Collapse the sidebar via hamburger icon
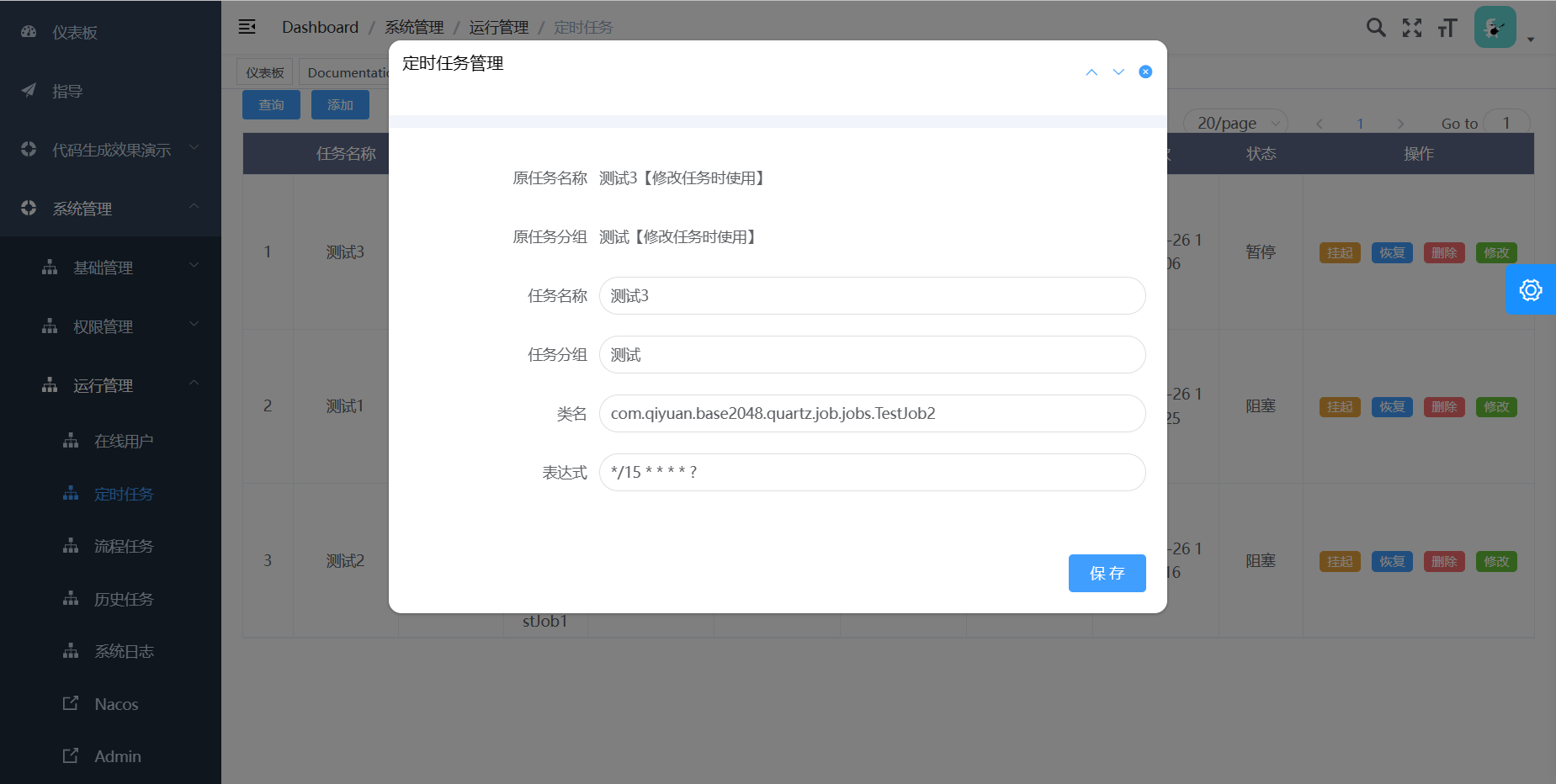This screenshot has height=784, width=1556. 247,26
